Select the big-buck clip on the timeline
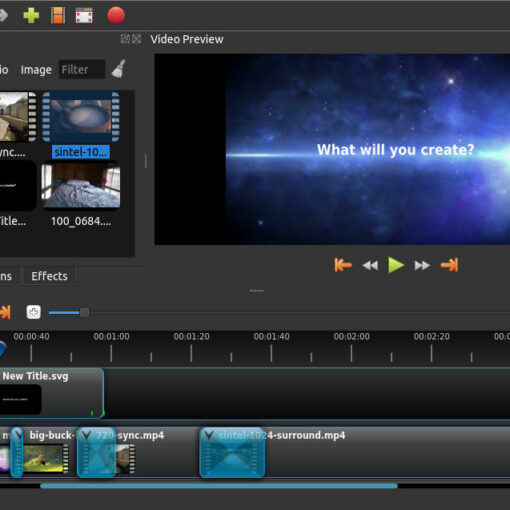Screen dimensions: 510x510 [50, 452]
